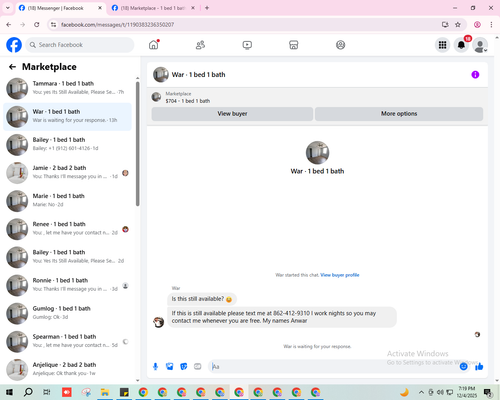Screen dimensions: 500x400
Task: Open the purple conversation information icon
Action: [x=475, y=75]
